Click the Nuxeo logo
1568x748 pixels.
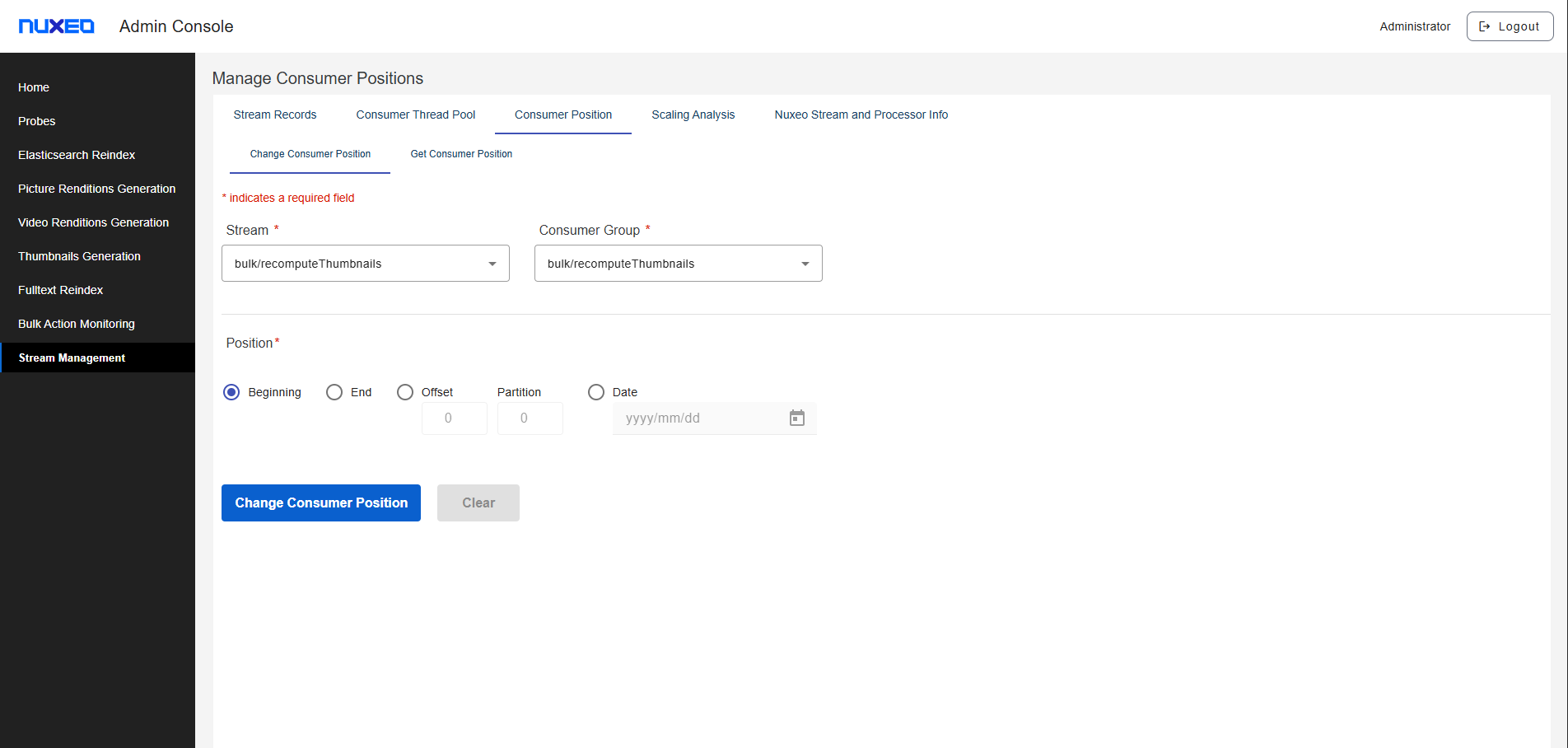point(56,26)
